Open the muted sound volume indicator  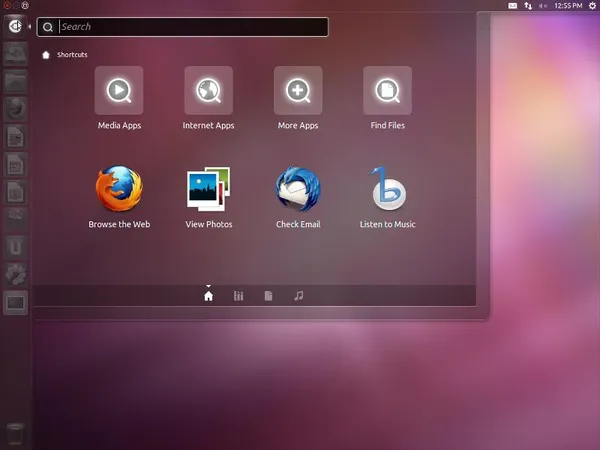pos(543,6)
